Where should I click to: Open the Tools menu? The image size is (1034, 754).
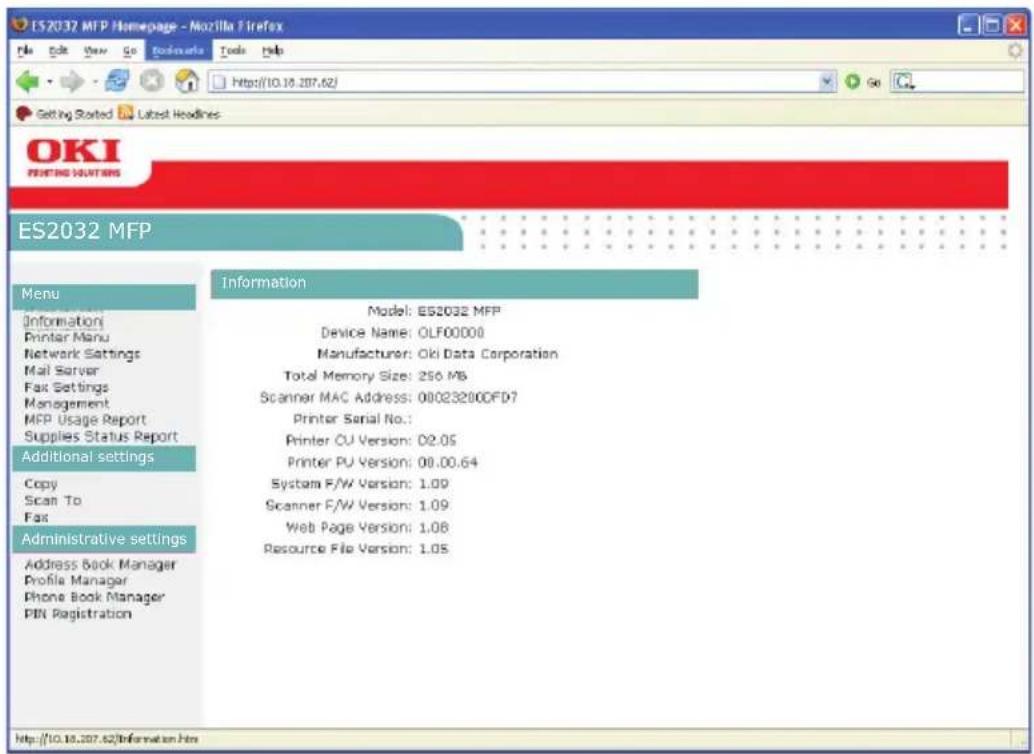tap(233, 50)
